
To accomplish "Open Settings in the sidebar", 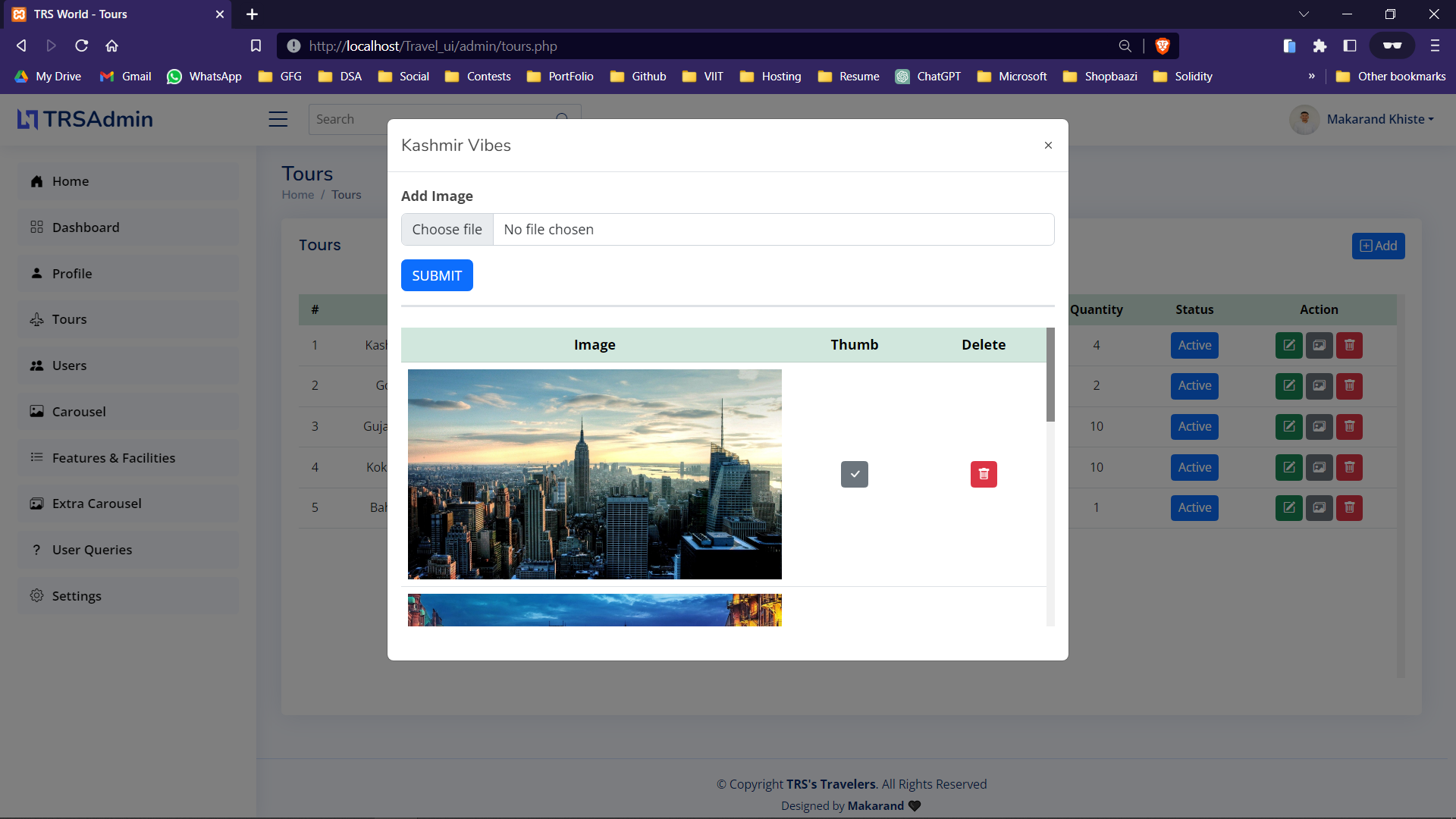I will point(128,596).
